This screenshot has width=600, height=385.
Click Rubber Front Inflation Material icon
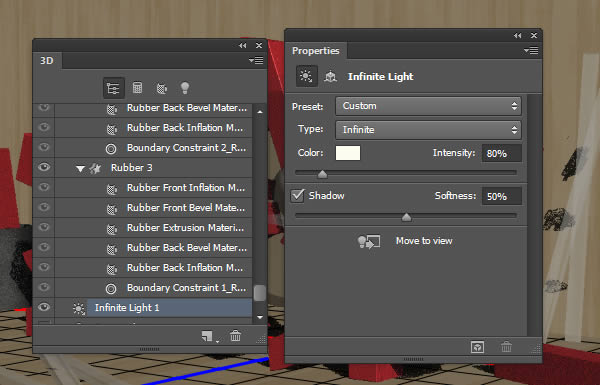click(x=111, y=189)
